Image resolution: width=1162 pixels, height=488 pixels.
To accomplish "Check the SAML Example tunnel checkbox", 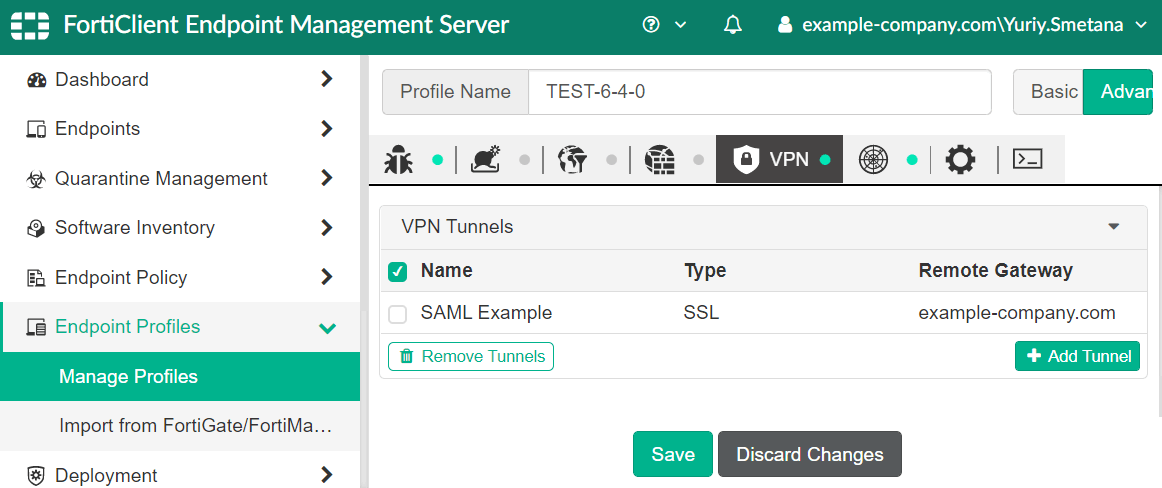I will coord(397,314).
